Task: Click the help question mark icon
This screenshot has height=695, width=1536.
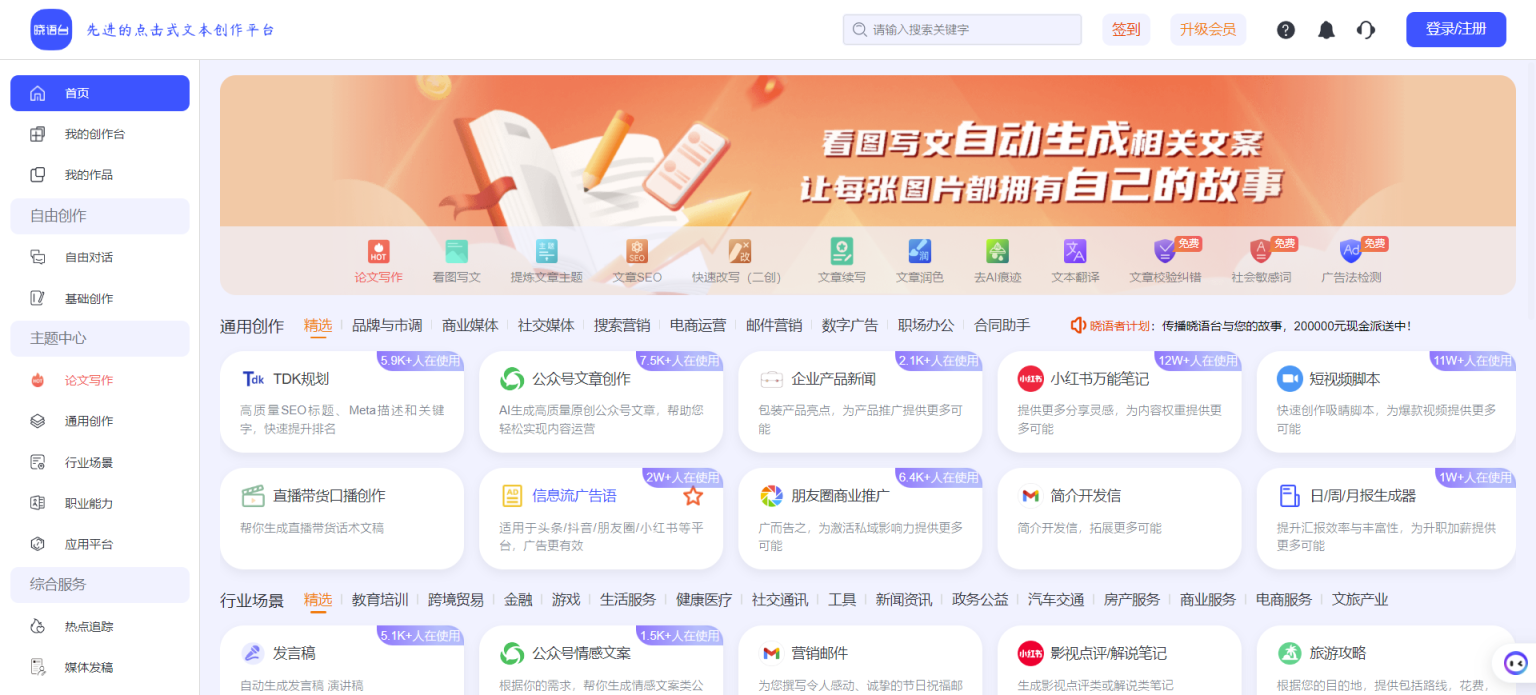Action: point(1286,30)
